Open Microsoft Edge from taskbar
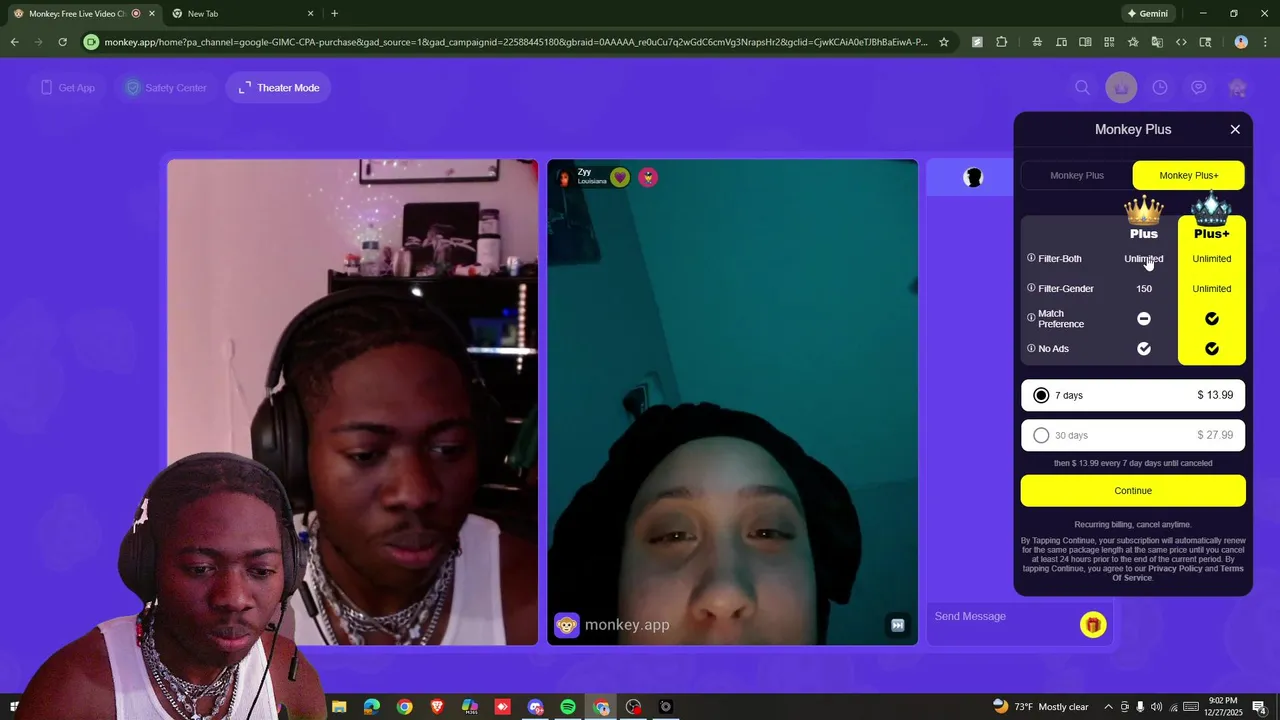1280x720 pixels. coord(372,707)
